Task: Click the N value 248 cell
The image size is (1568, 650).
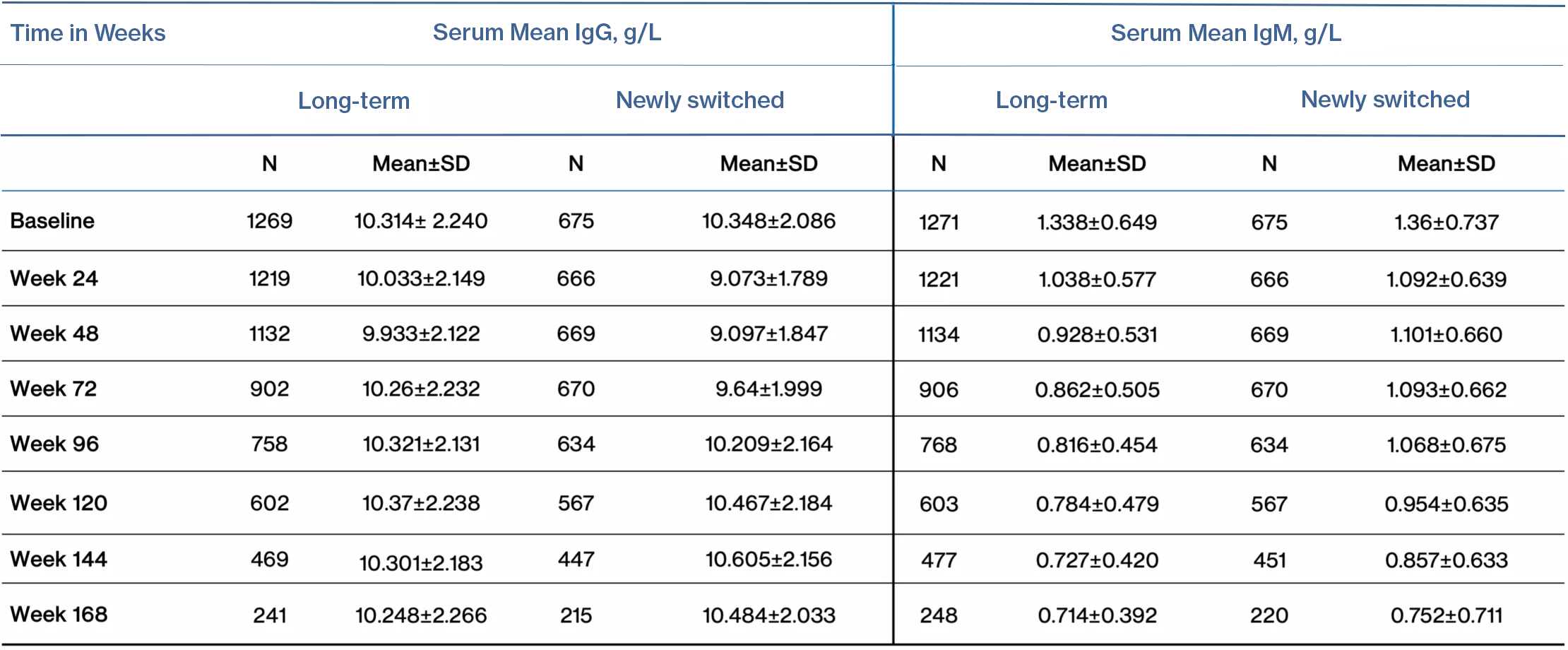Action: tap(938, 615)
